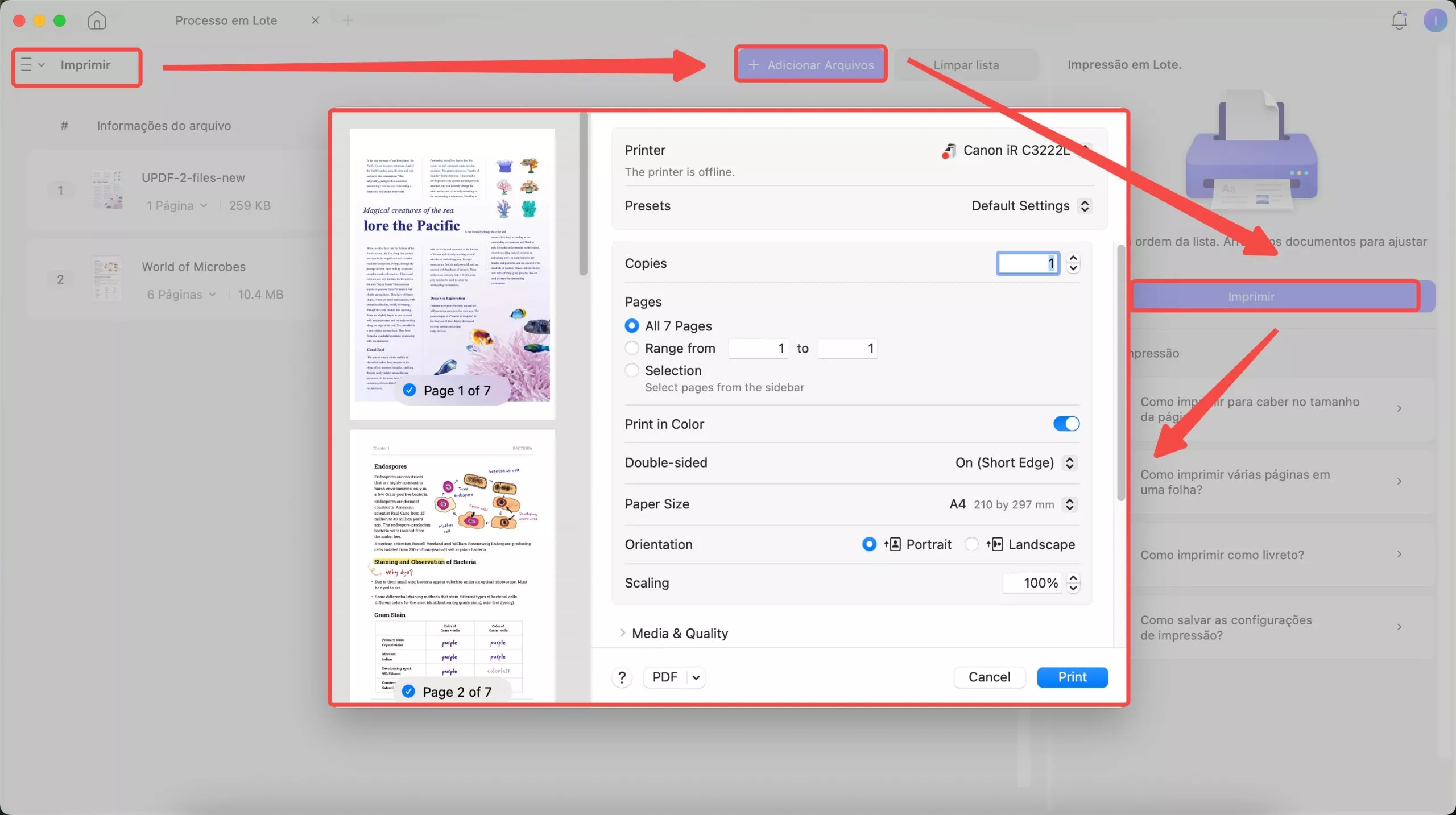This screenshot has width=1456, height=815.
Task: Toggle Page 2 of 7 checkmark
Action: pos(408,691)
